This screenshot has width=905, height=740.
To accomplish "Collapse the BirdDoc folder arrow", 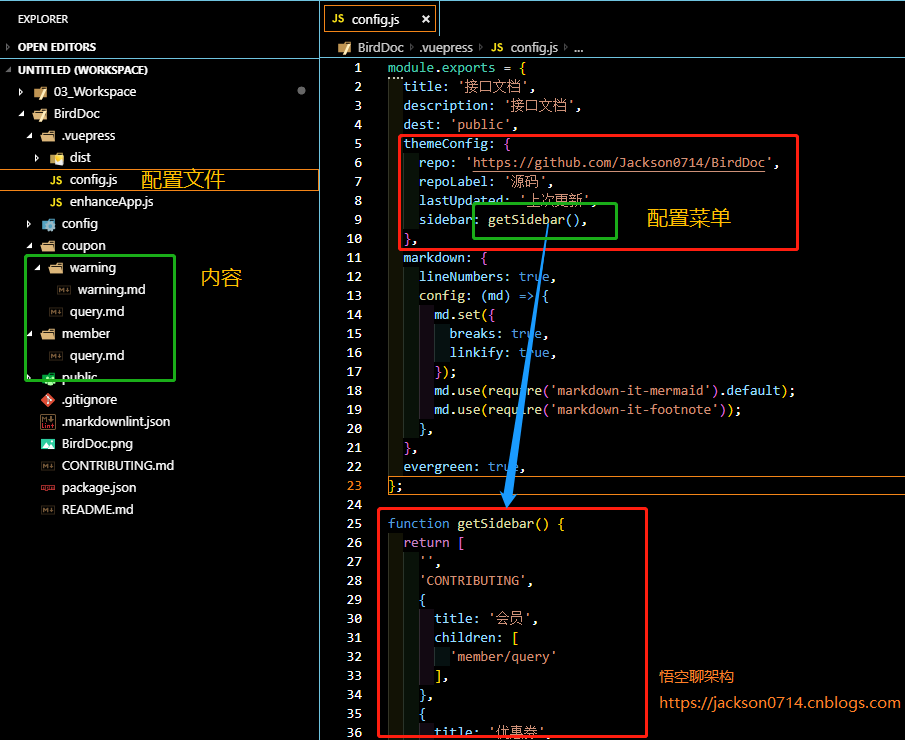I will point(21,114).
